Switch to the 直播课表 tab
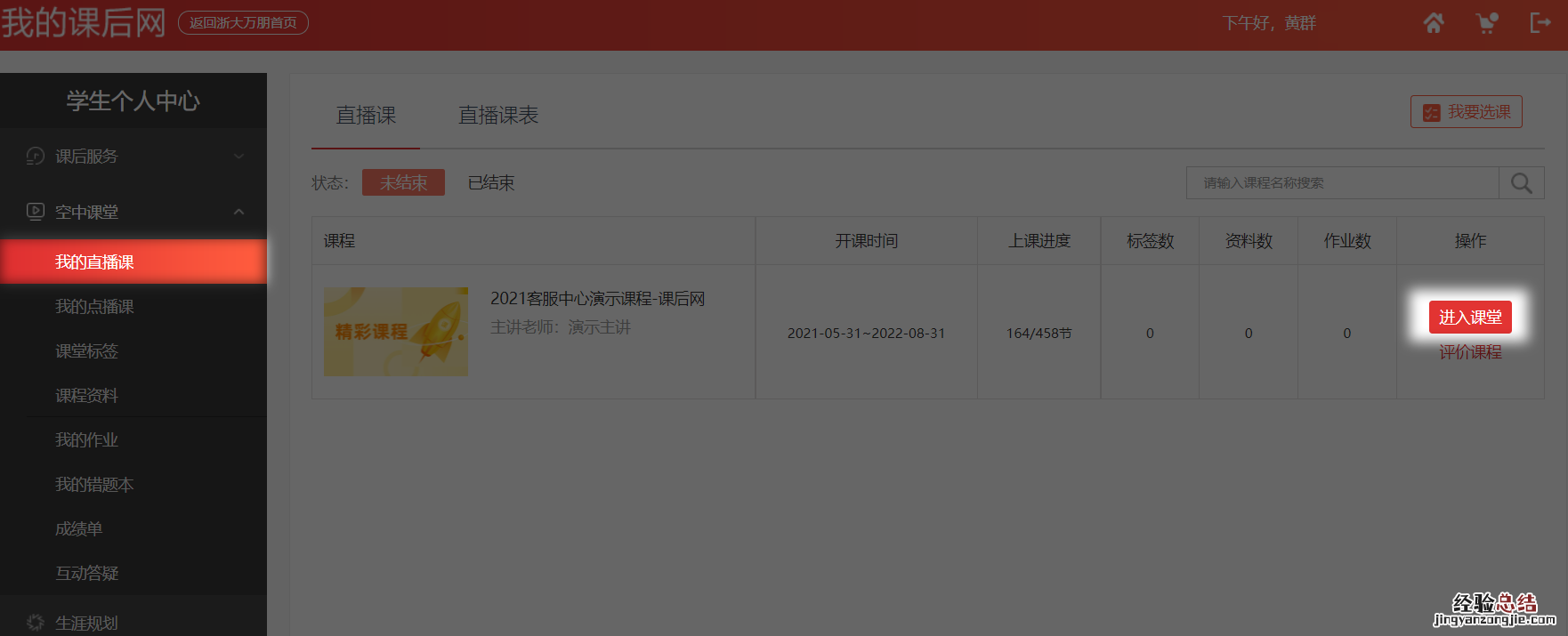The width and height of the screenshot is (1568, 636). point(498,116)
